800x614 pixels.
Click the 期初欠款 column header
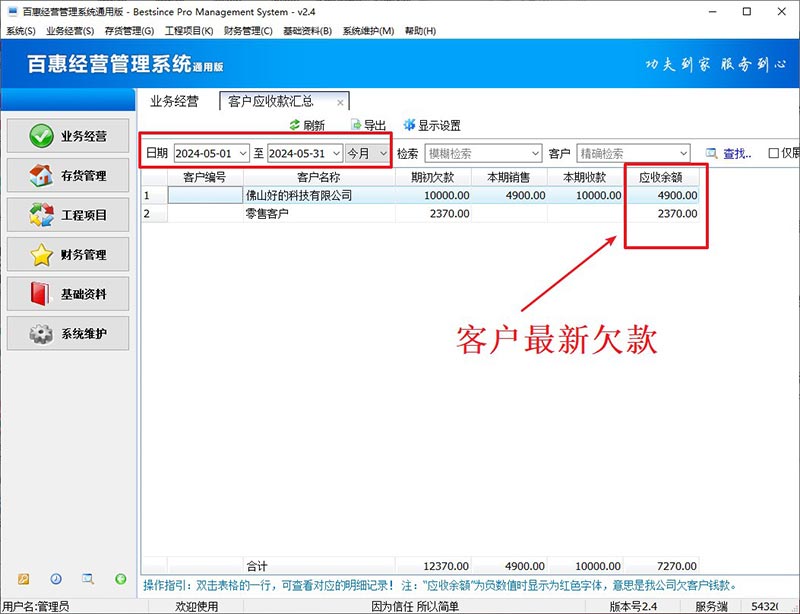click(x=433, y=177)
